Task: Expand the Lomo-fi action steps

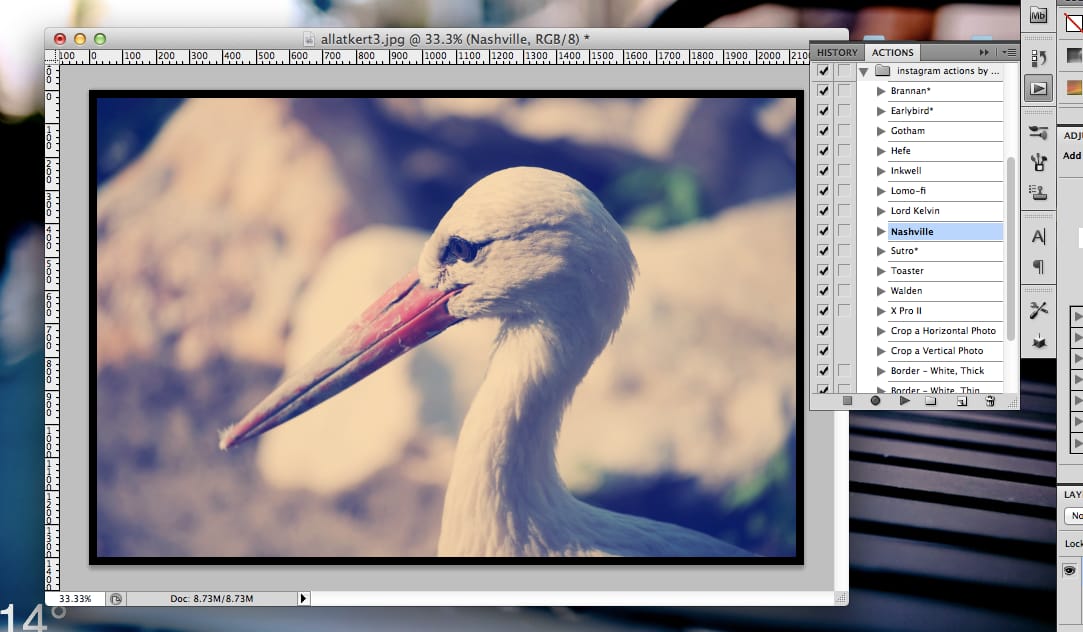Action: coord(881,191)
